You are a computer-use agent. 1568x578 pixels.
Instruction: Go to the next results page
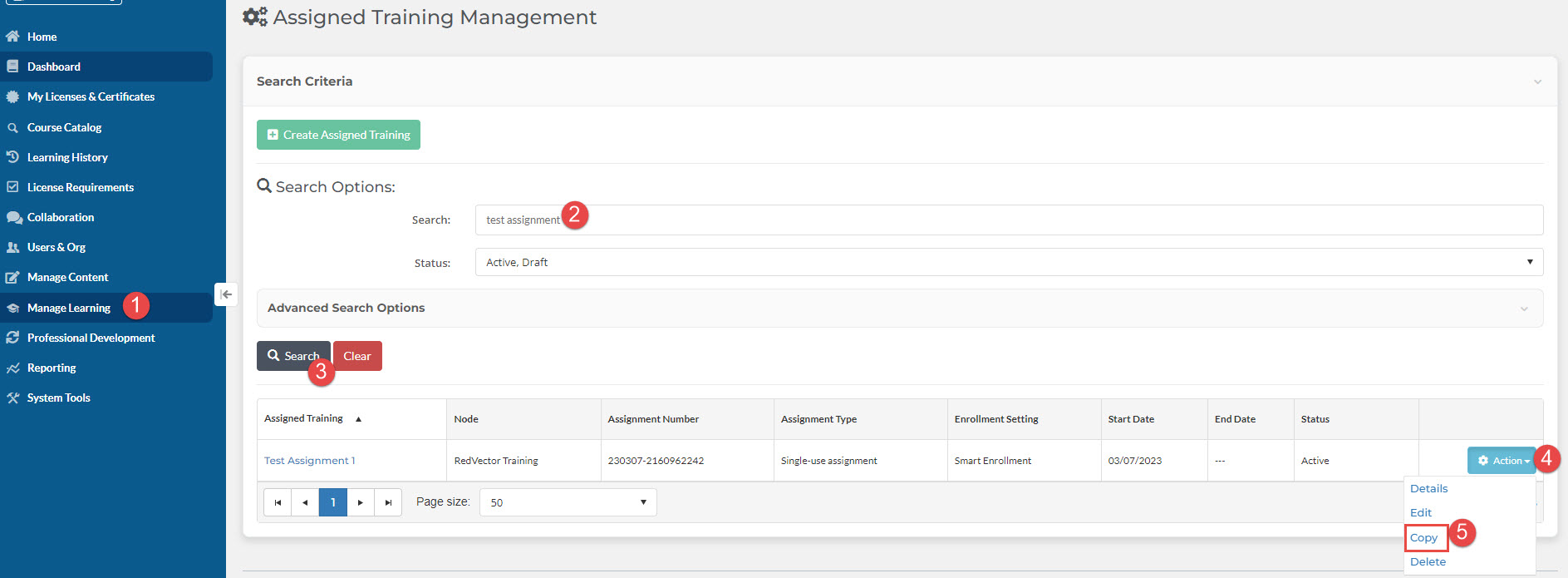360,502
